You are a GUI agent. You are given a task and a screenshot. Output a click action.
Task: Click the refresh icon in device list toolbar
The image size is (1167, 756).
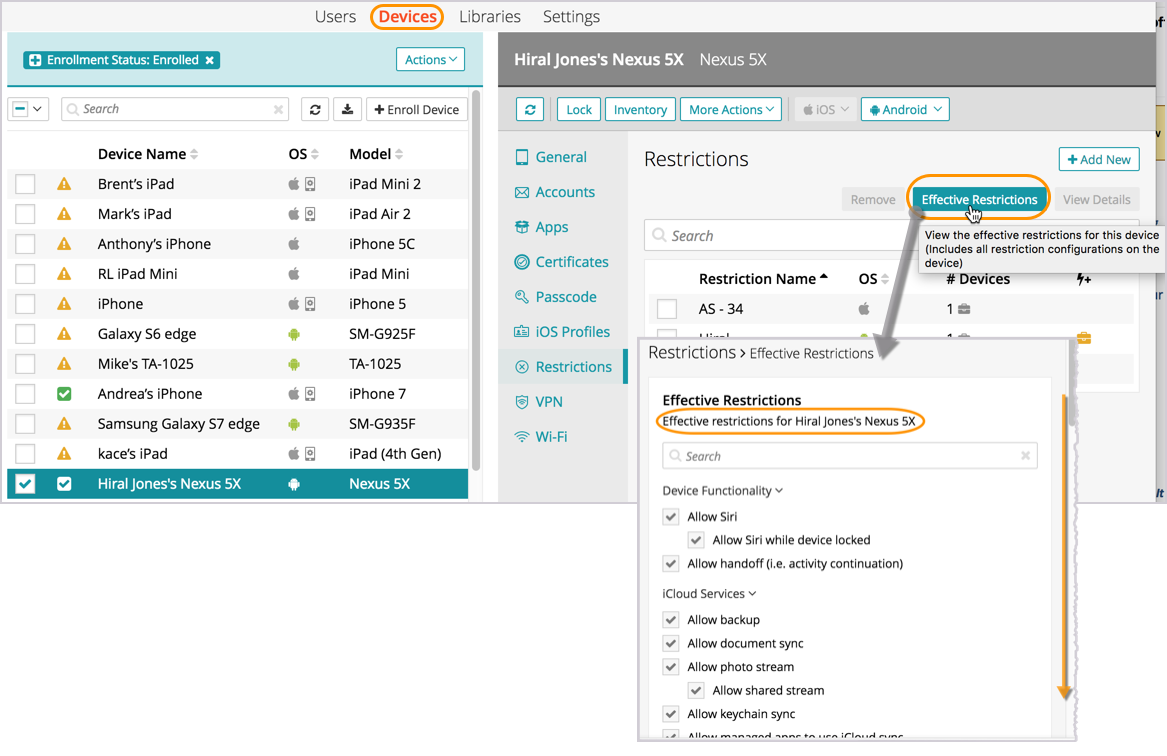click(x=315, y=110)
